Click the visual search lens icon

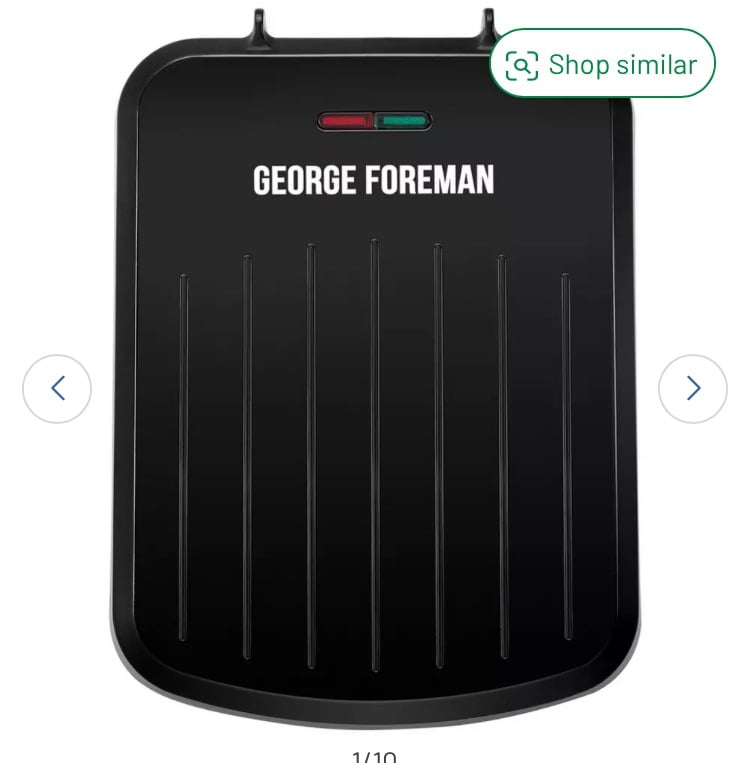click(x=522, y=65)
